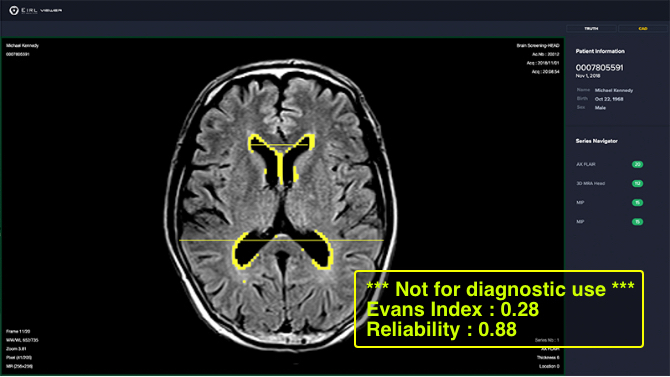Screen dimensions: 670x377
Task: Click the EIRL Viewer logo icon
Action: [x=14, y=10]
